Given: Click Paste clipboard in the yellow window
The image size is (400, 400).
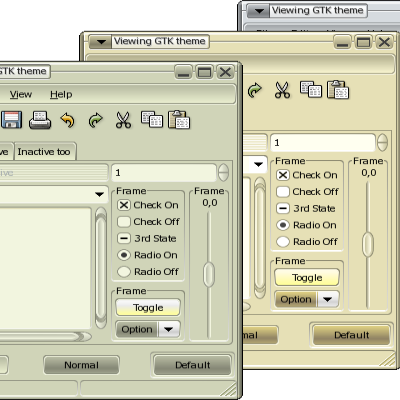Looking at the screenshot, I should click(338, 89).
